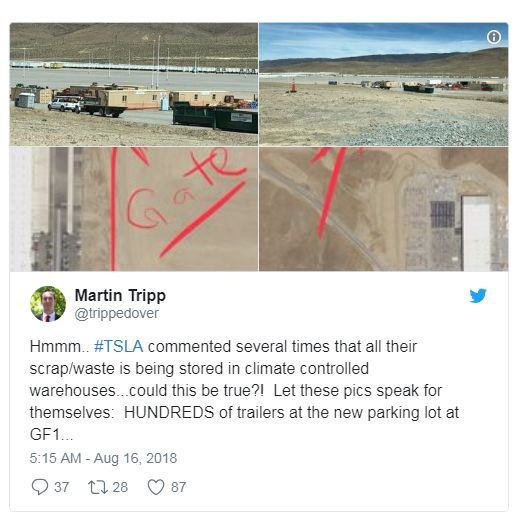This screenshot has width=515, height=527.
Task: Click the 28 retweets count
Action: (x=120, y=487)
